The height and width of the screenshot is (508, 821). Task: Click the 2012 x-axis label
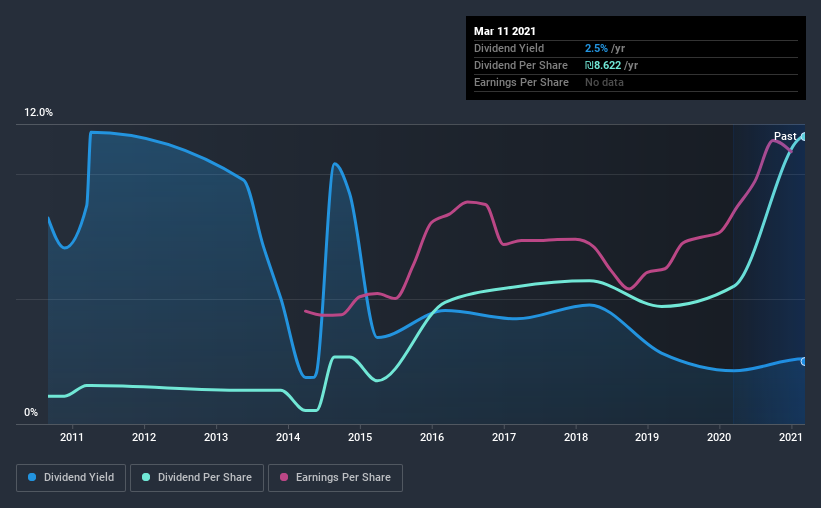point(144,437)
